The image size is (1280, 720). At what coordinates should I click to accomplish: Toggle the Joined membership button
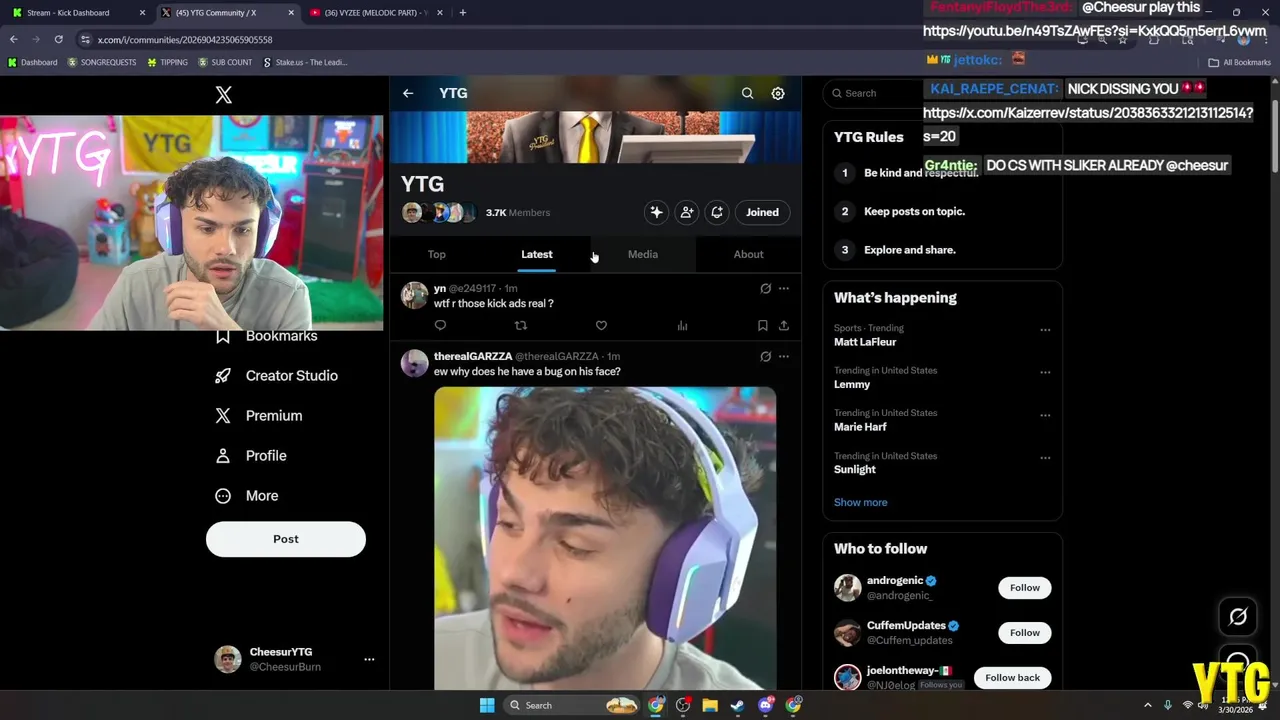point(762,212)
